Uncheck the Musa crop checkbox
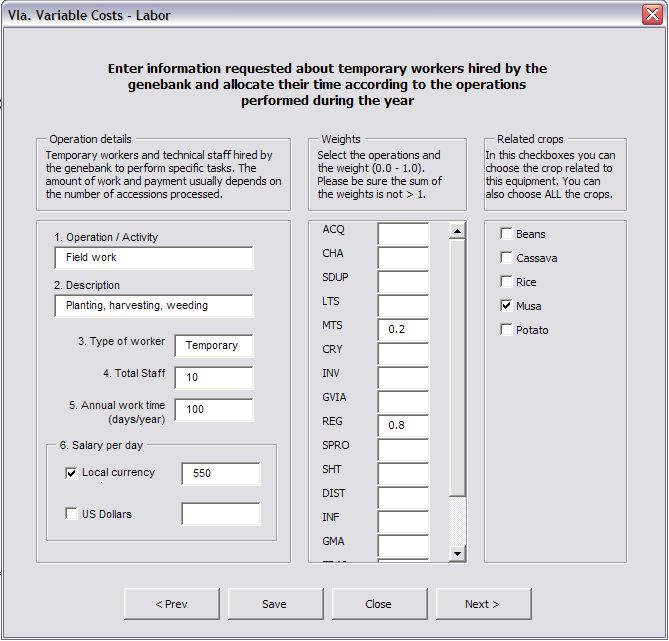 click(x=506, y=306)
